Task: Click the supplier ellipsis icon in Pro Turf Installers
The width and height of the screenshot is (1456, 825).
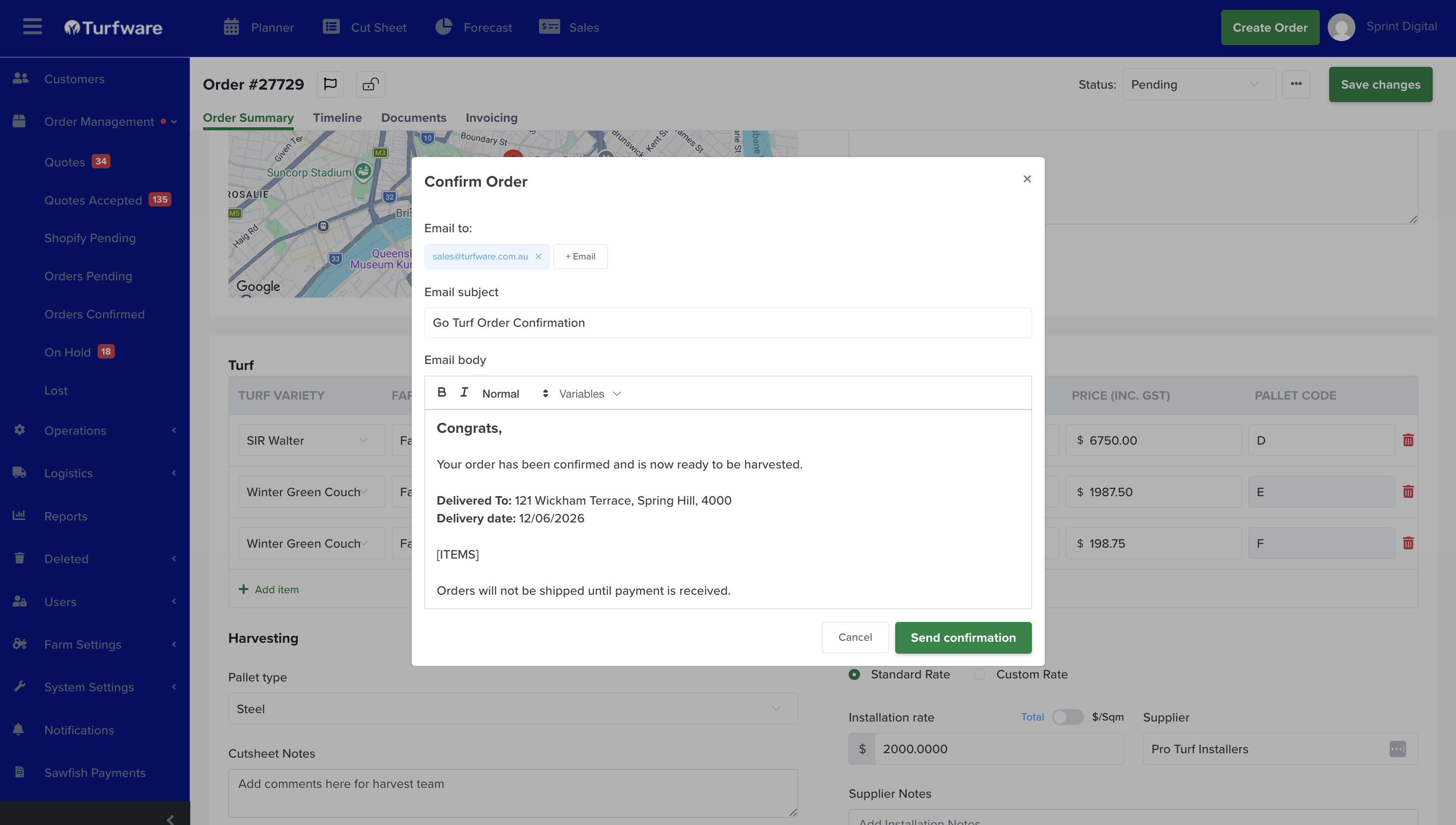Action: [x=1398, y=749]
